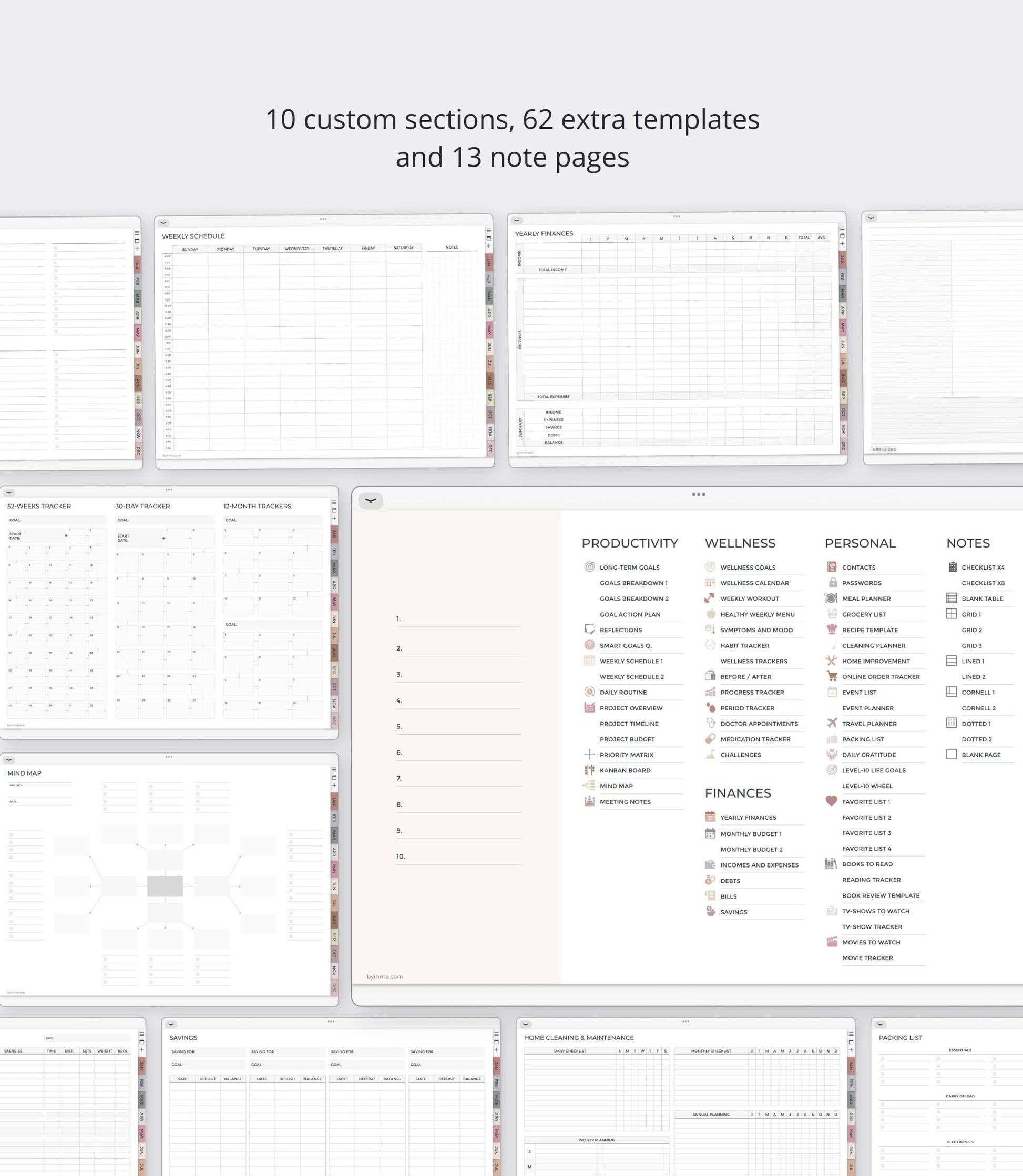Click the Weekly Workout dumbbell icon

point(709,598)
